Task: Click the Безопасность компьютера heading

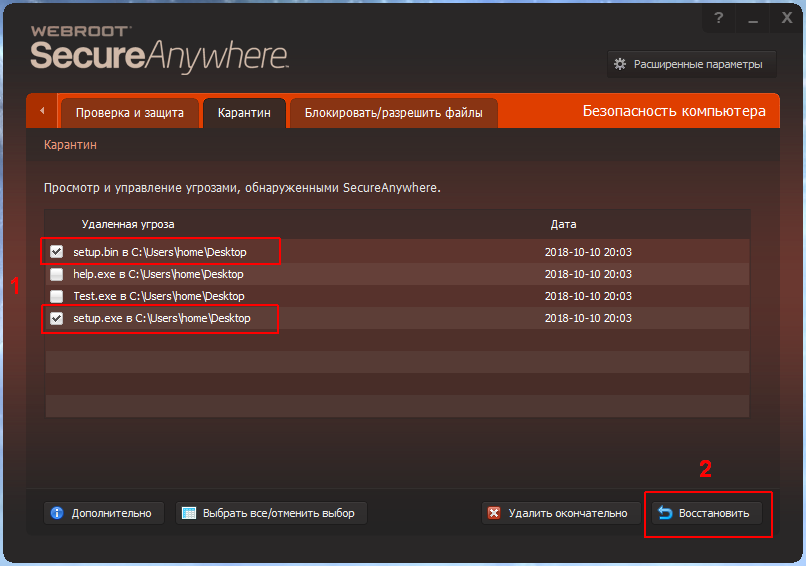Action: (x=674, y=111)
